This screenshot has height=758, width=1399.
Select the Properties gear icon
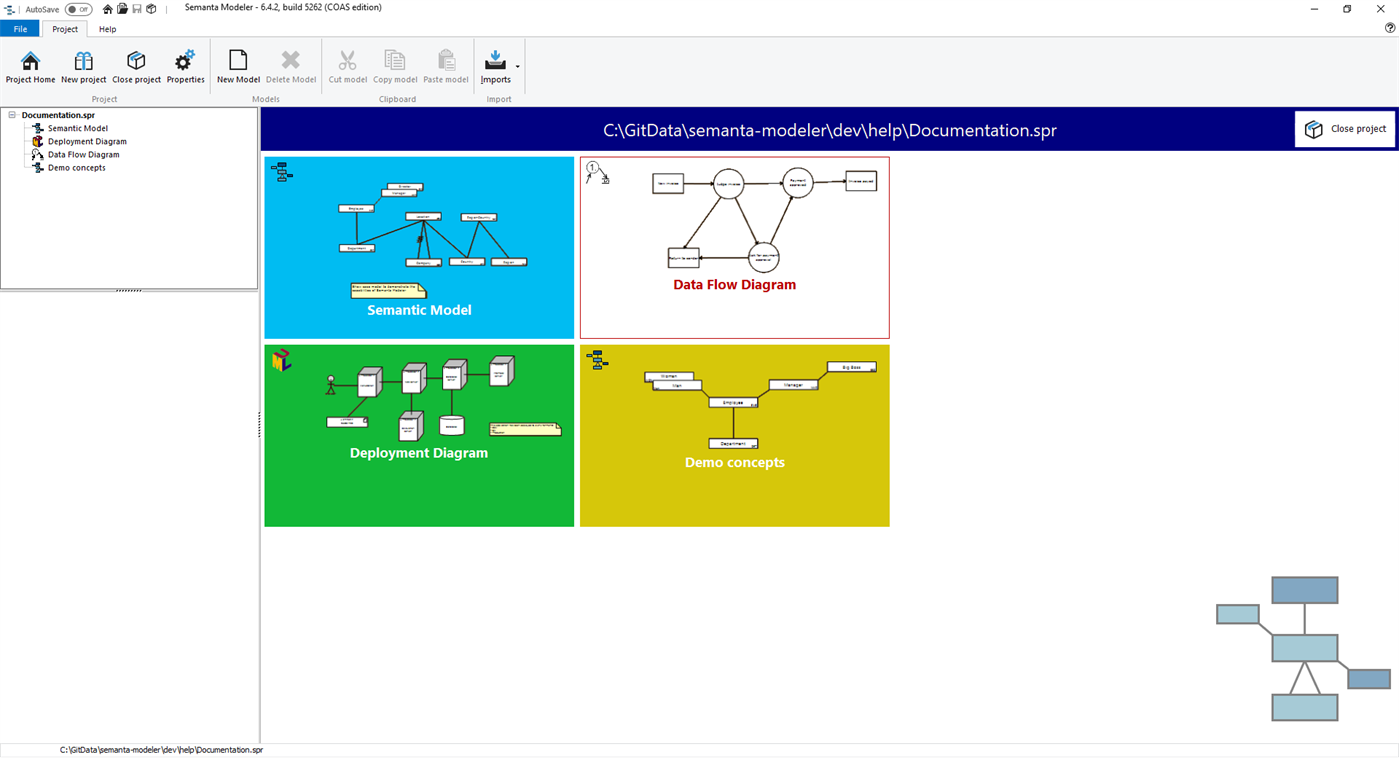[x=185, y=66]
